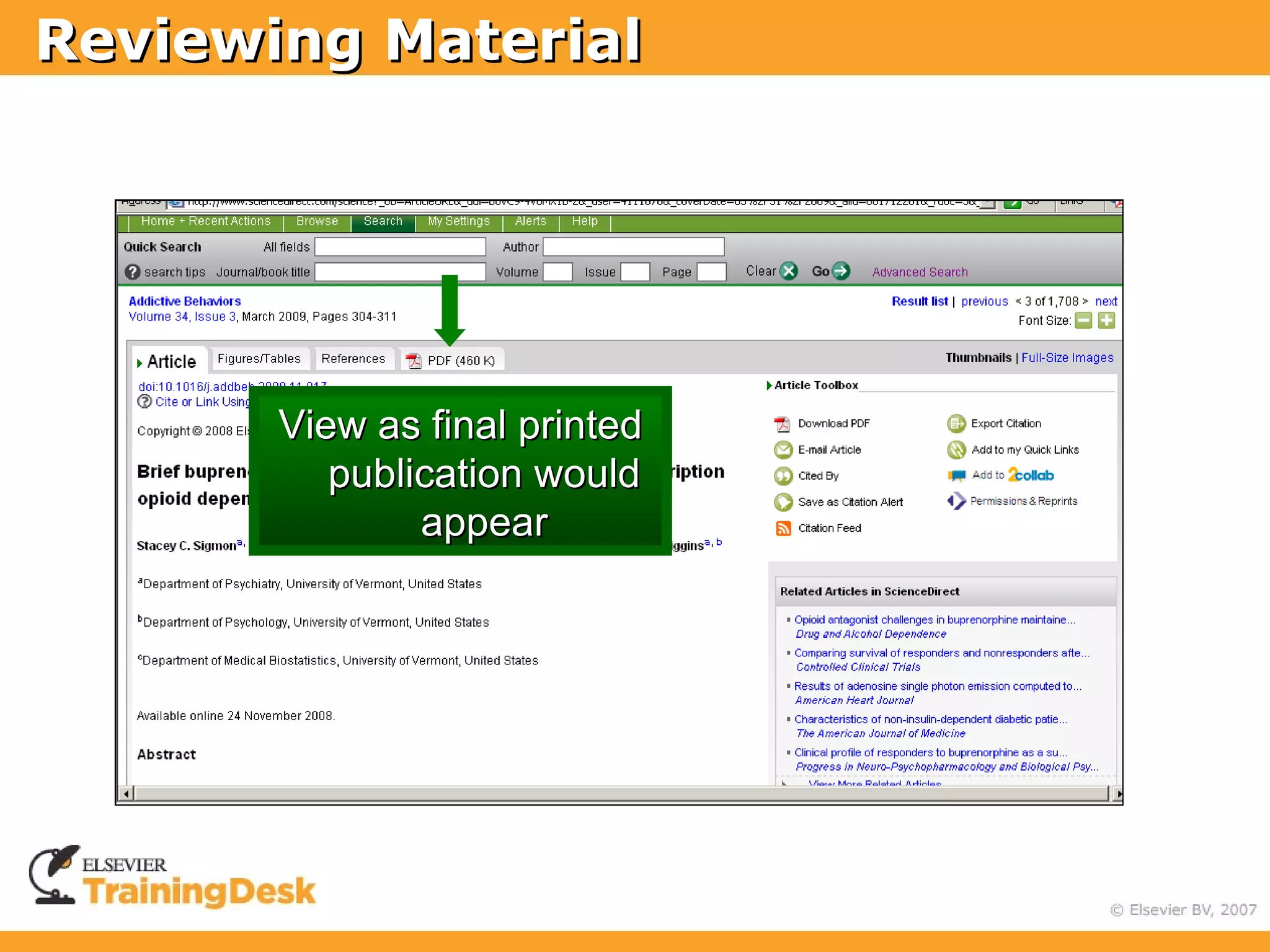Screen dimensions: 1270x952
Task: Click Volume 34, Issue 3 link
Action: (182, 317)
